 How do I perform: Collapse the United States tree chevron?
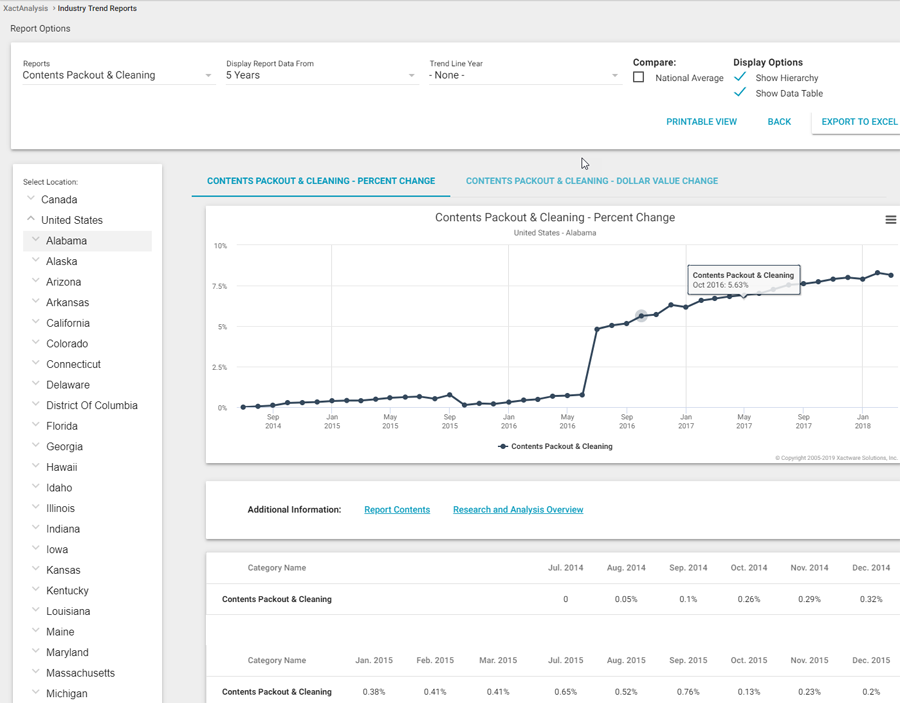coord(31,219)
